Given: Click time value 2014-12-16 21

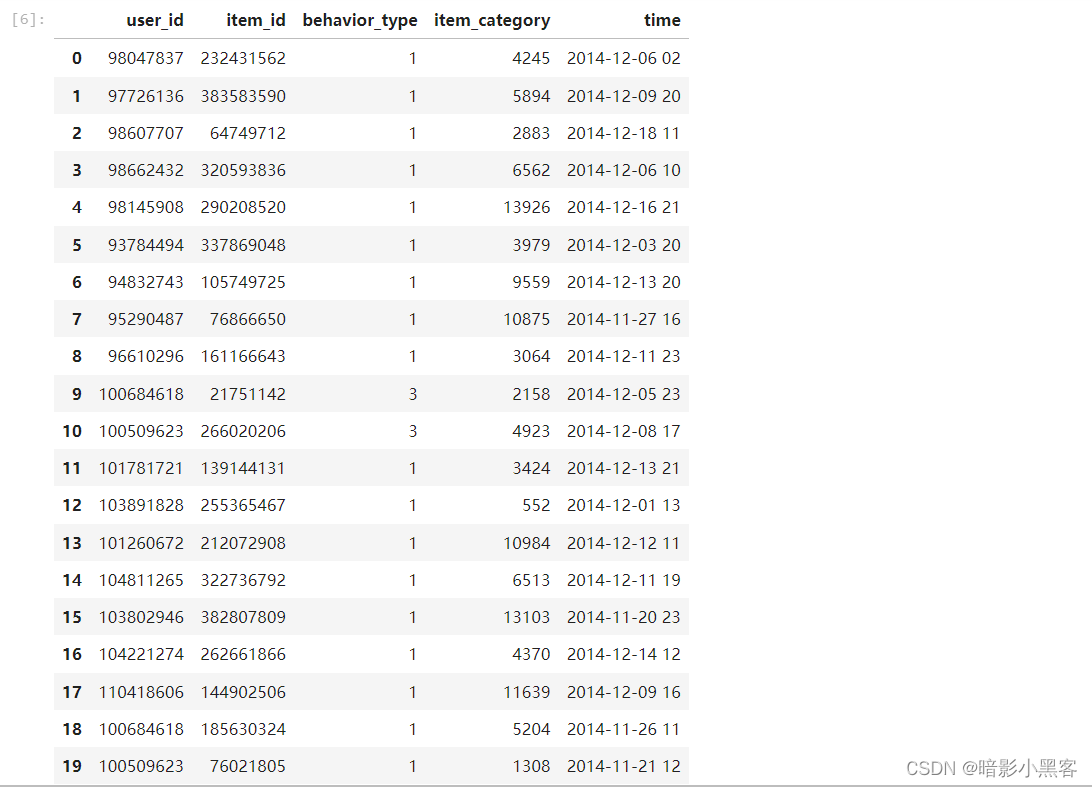Looking at the screenshot, I should 623,207.
